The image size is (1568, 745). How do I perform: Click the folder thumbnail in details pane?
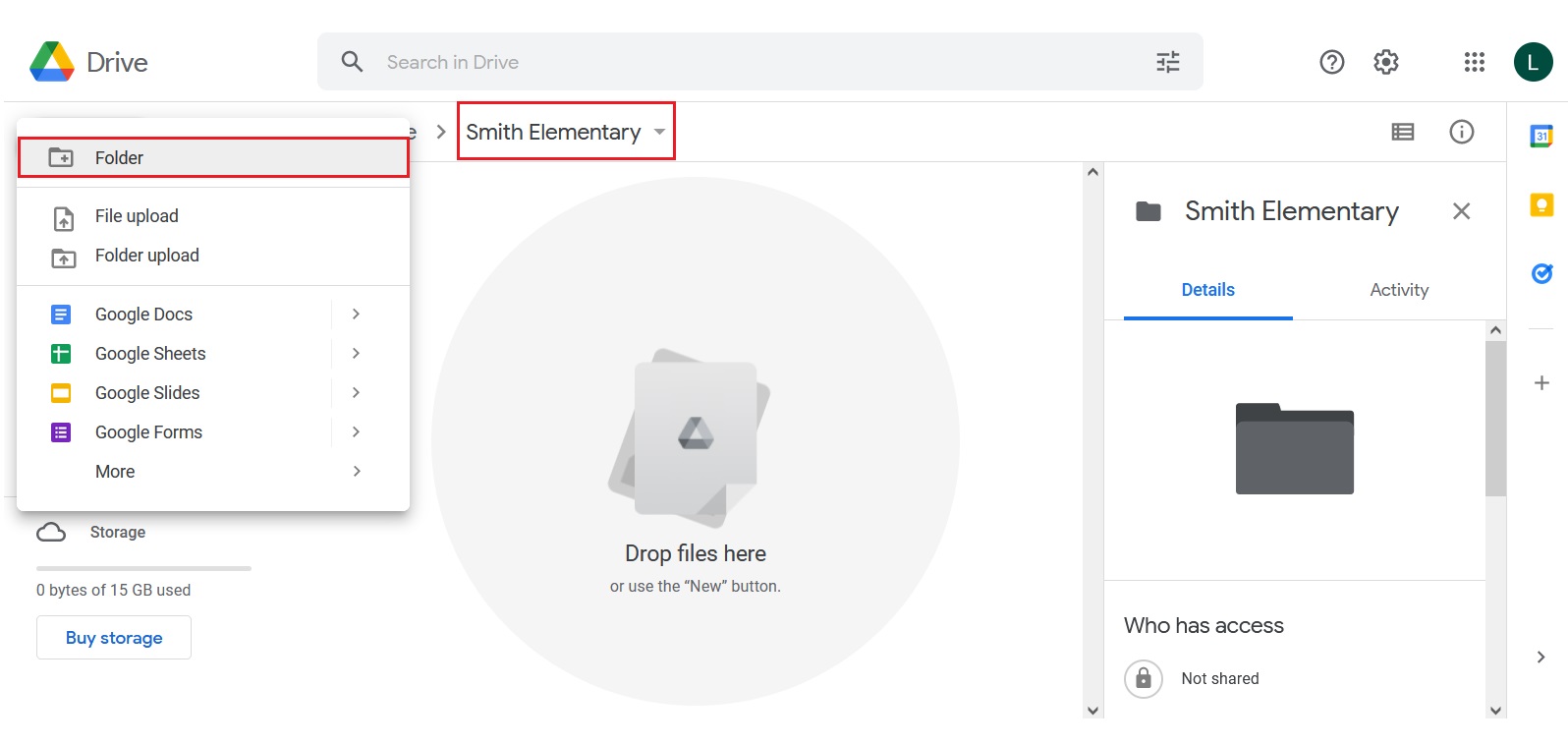coord(1295,448)
